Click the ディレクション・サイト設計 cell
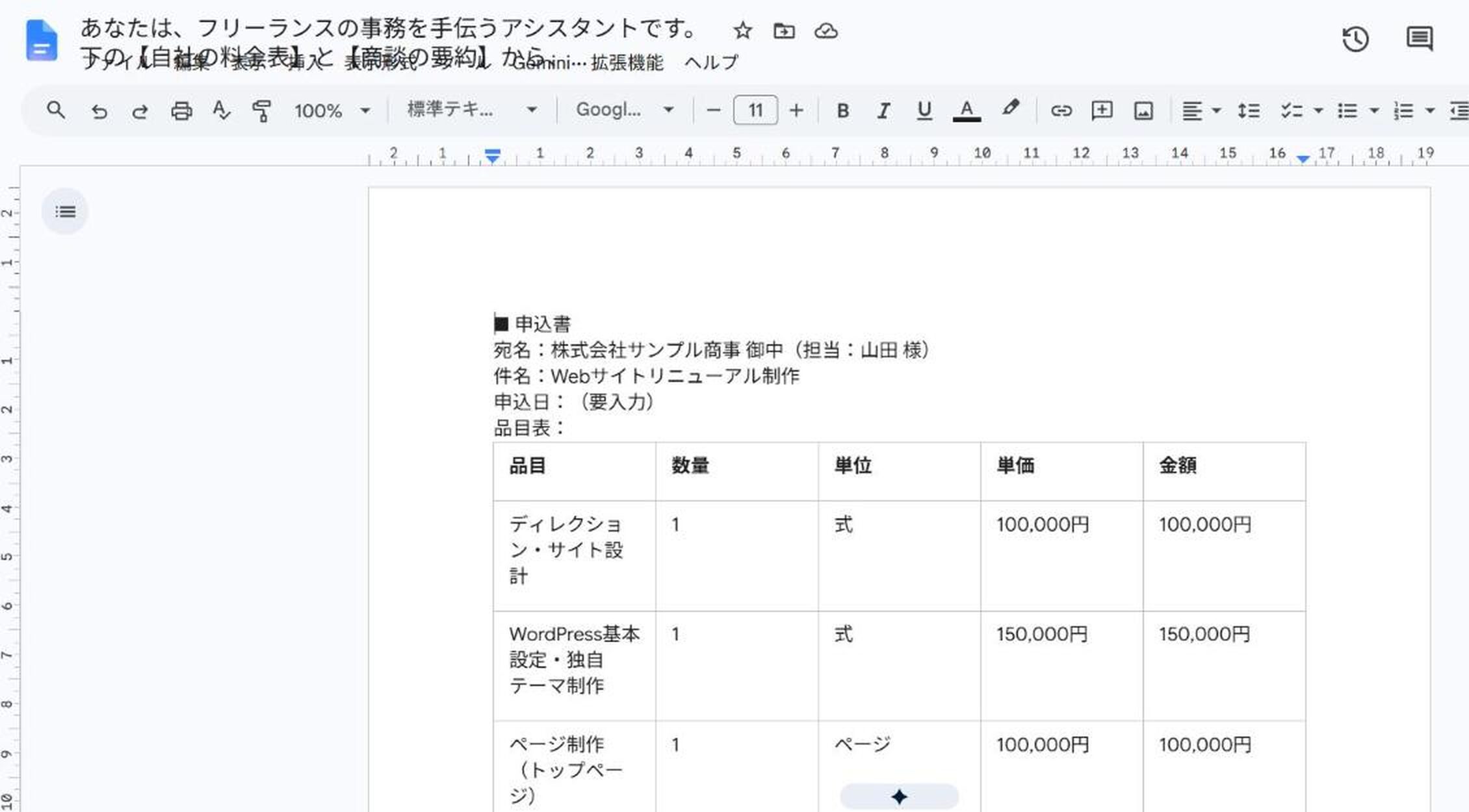Viewport: 1469px width, 812px height. tap(575, 556)
